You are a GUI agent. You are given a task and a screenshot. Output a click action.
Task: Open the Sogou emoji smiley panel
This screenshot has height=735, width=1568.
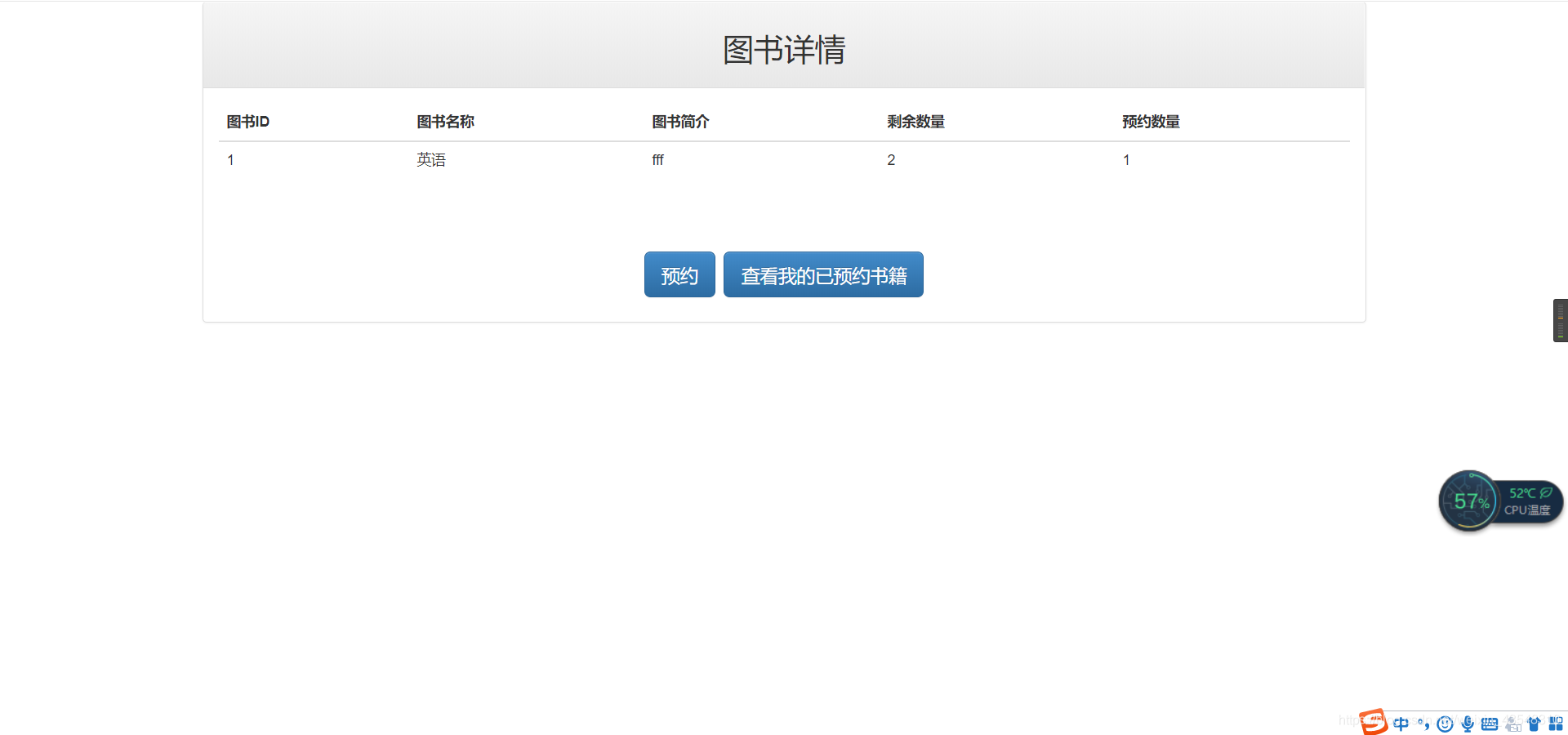1445,724
